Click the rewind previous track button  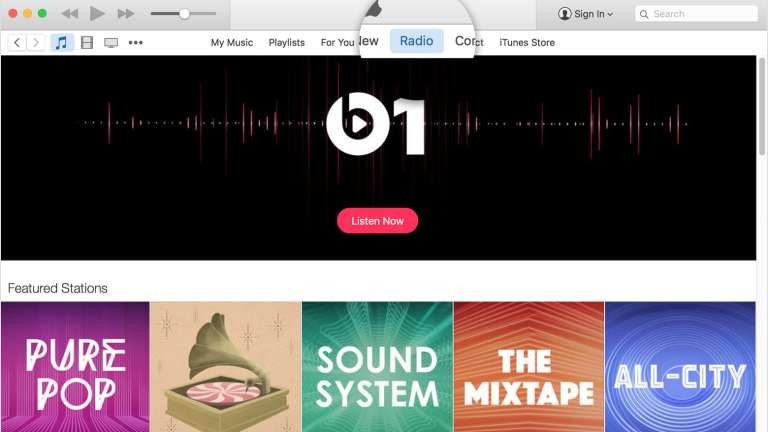click(x=70, y=14)
